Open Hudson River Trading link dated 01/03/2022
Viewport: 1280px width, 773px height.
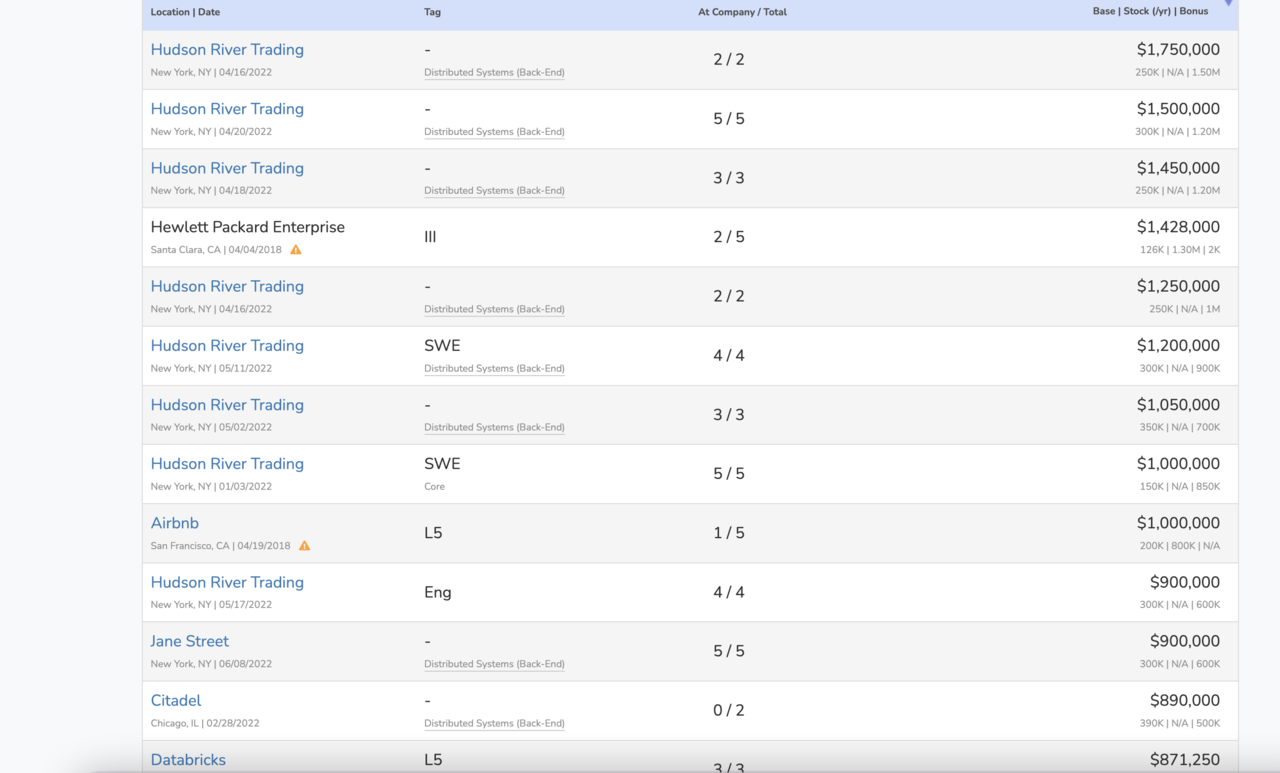(x=227, y=463)
